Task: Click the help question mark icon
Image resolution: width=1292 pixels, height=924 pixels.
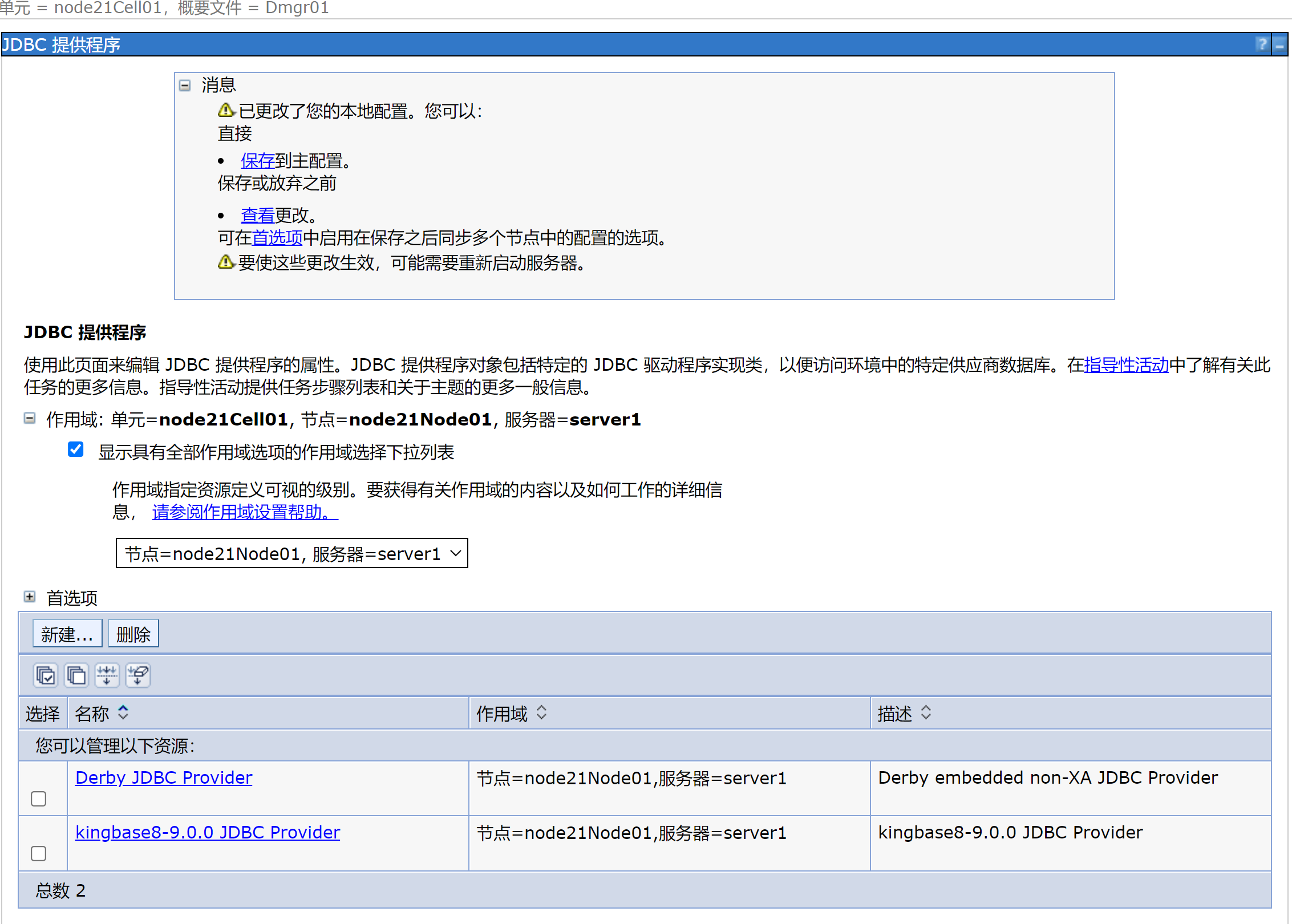Action: pos(1262,44)
